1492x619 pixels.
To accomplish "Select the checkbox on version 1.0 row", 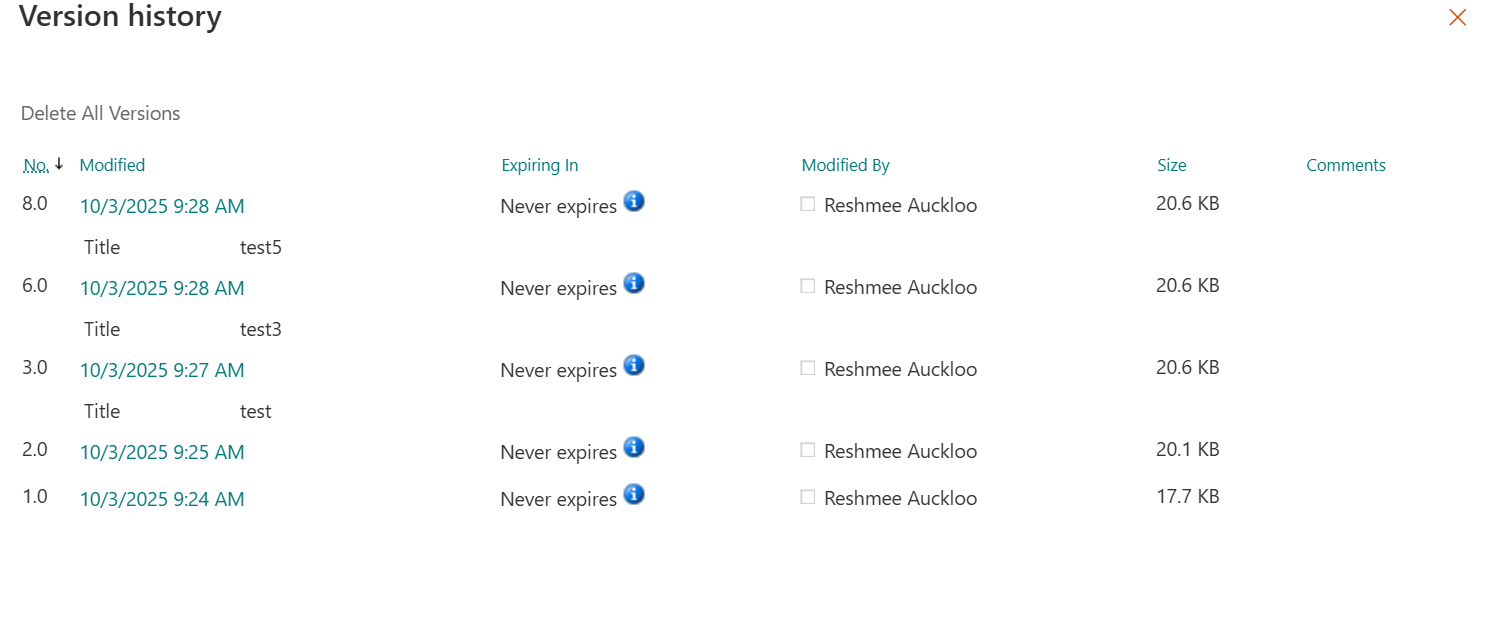I will coord(807,496).
